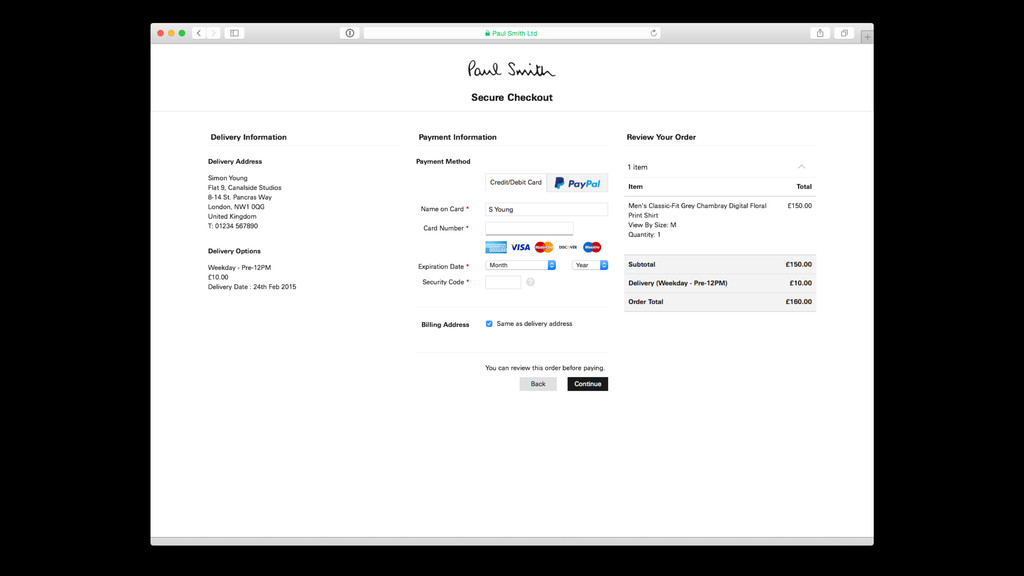This screenshot has height=576, width=1024.
Task: Click the T: 01234 567890 phone line
Action: pyautogui.click(x=232, y=226)
